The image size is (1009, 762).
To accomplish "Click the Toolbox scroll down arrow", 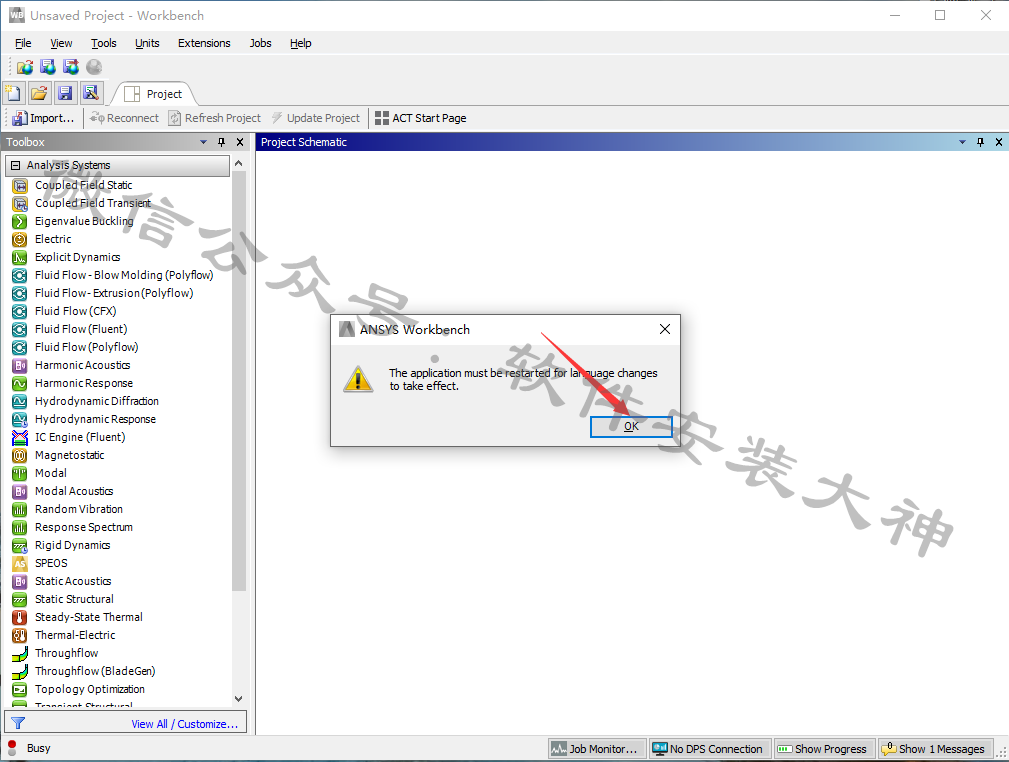I will pos(239,699).
